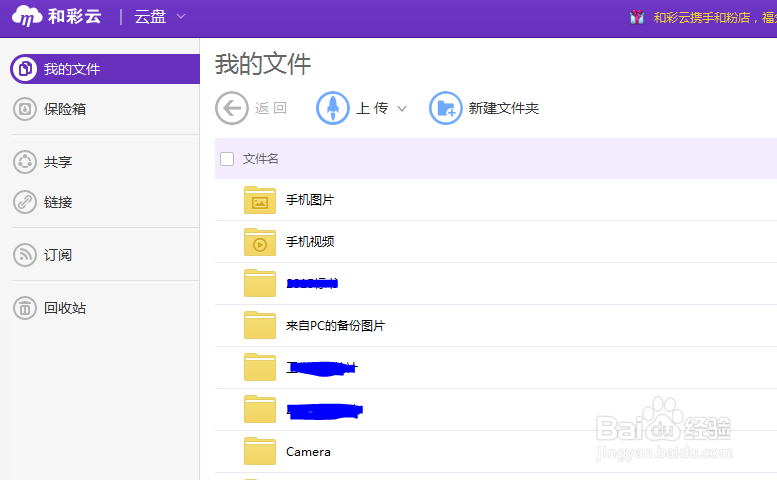777x480 pixels.
Task: Click the 手机图片 folder icon
Action: coord(260,200)
